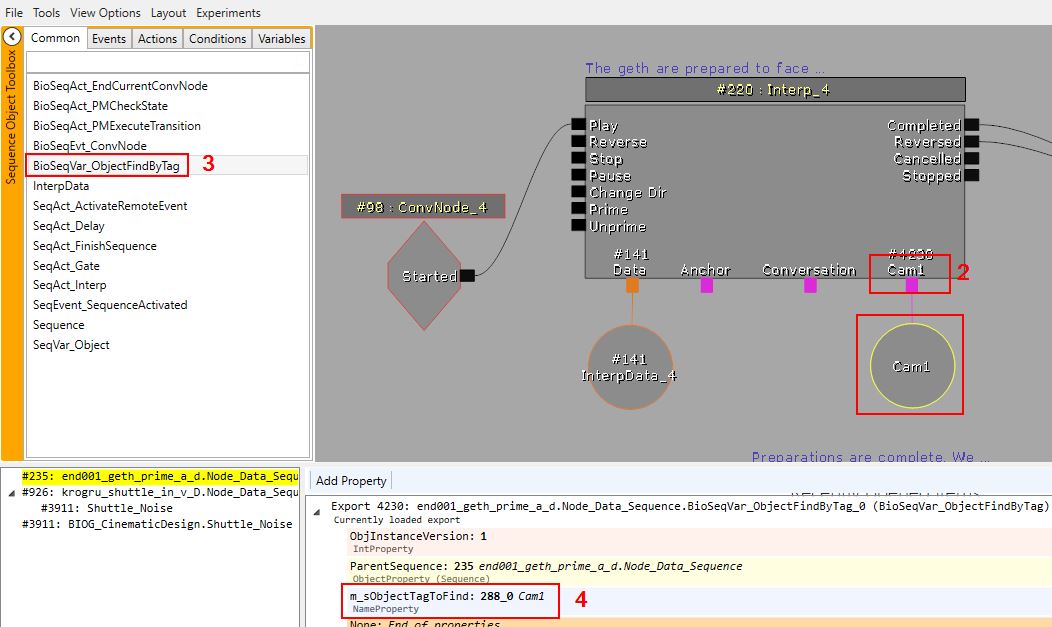Viewport: 1052px width, 627px height.
Task: Click the Unprime input connector
Action: point(578,225)
